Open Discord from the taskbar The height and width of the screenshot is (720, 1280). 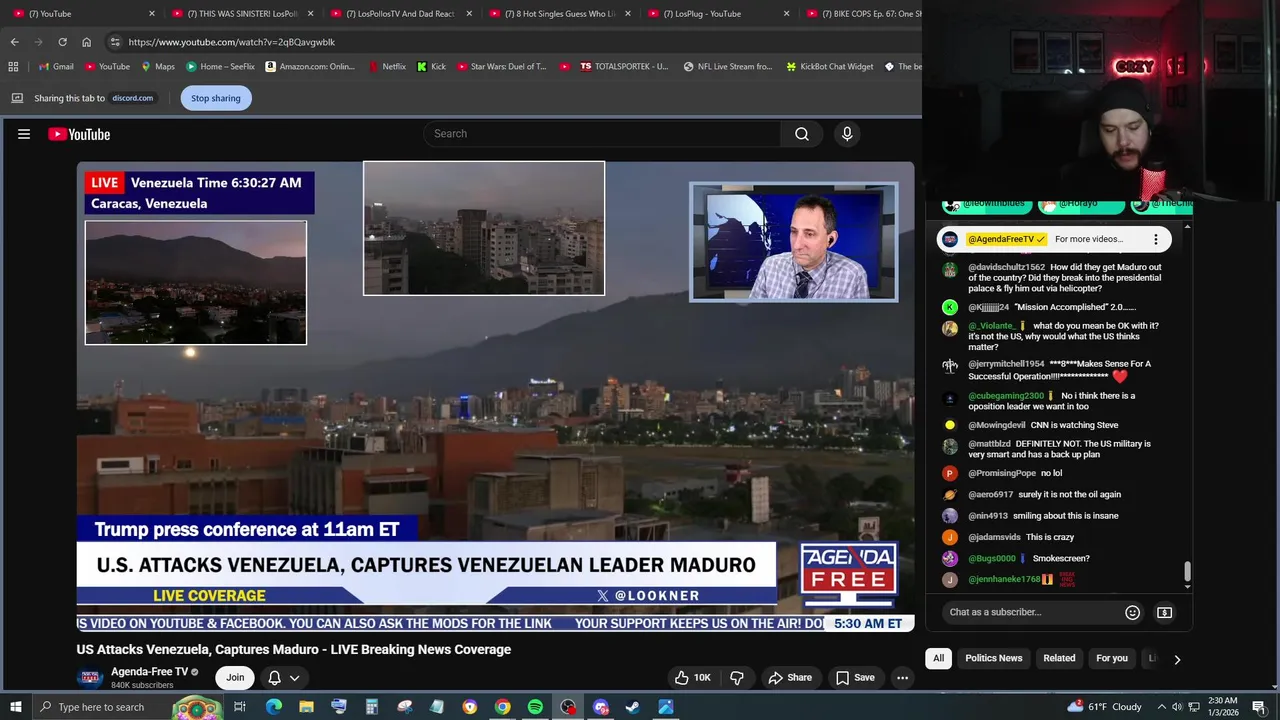601,707
